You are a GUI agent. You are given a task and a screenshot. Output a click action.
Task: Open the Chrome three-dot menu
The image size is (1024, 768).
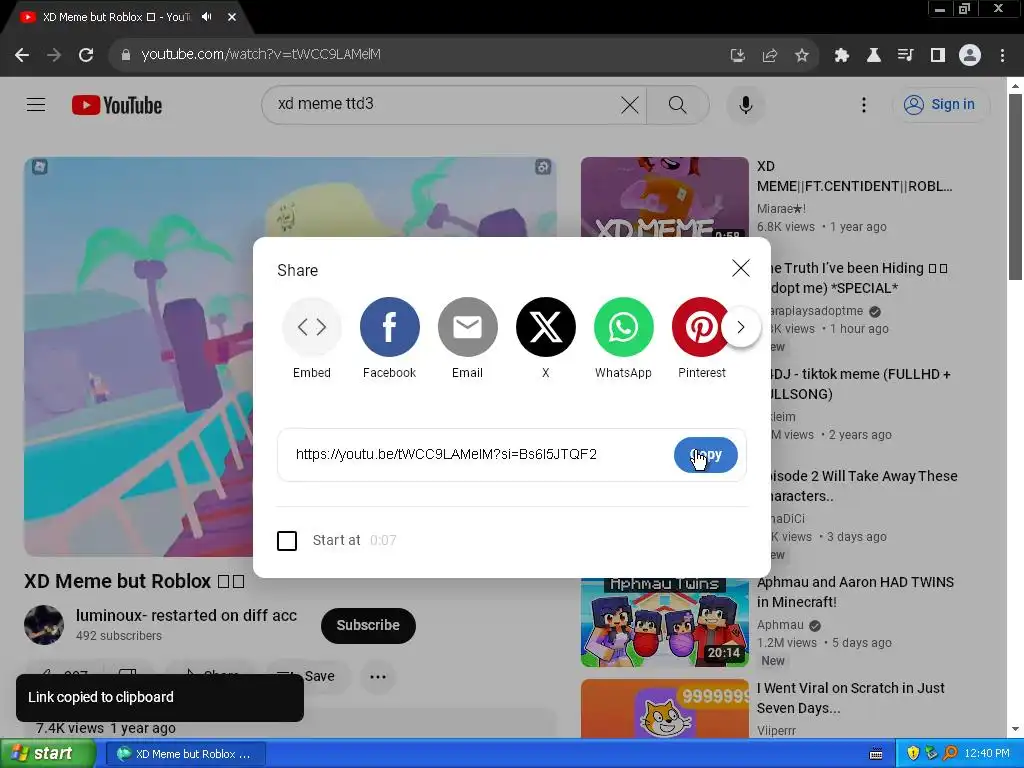[x=1002, y=56]
